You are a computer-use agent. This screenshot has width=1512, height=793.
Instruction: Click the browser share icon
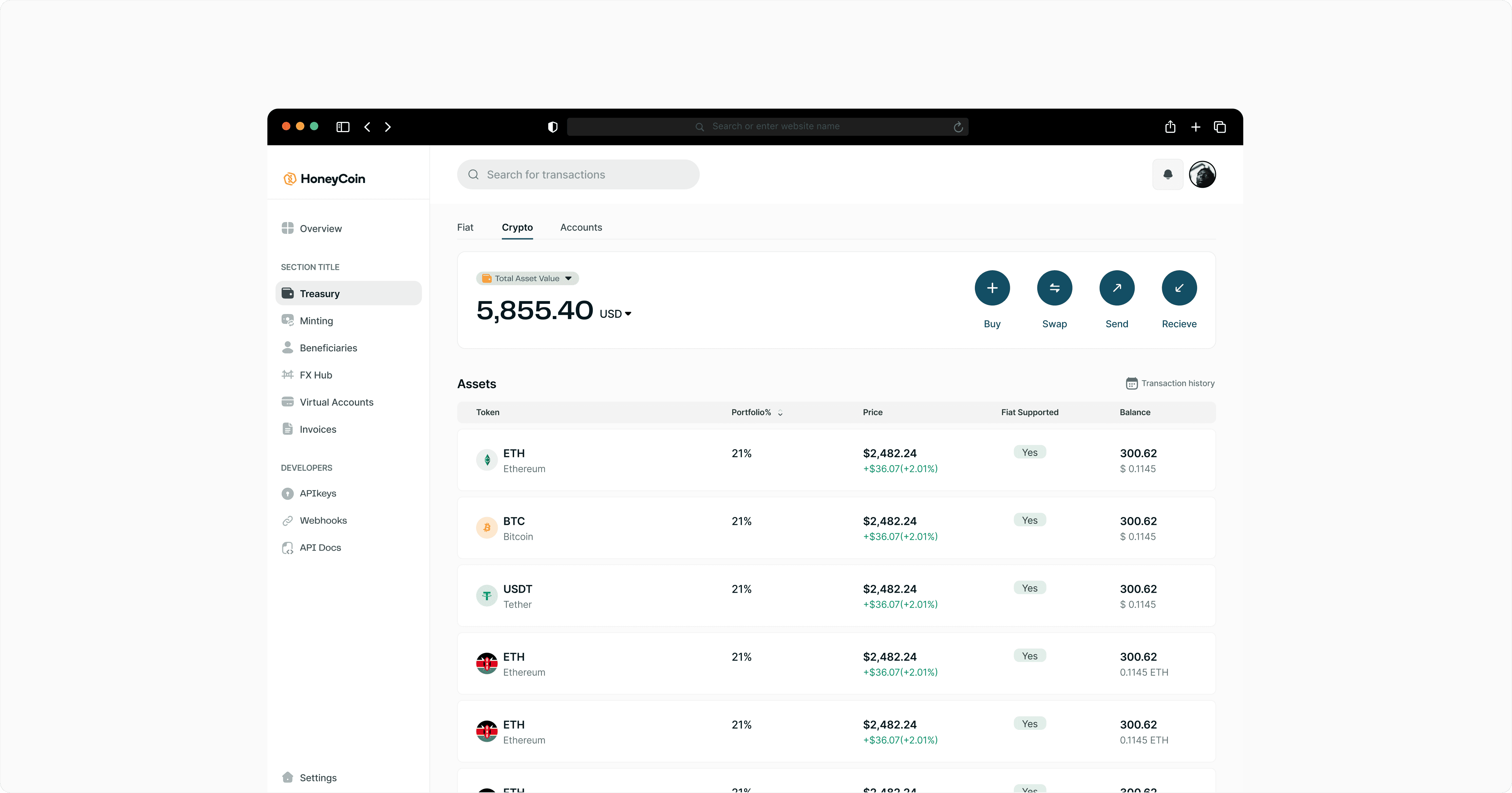[1170, 127]
